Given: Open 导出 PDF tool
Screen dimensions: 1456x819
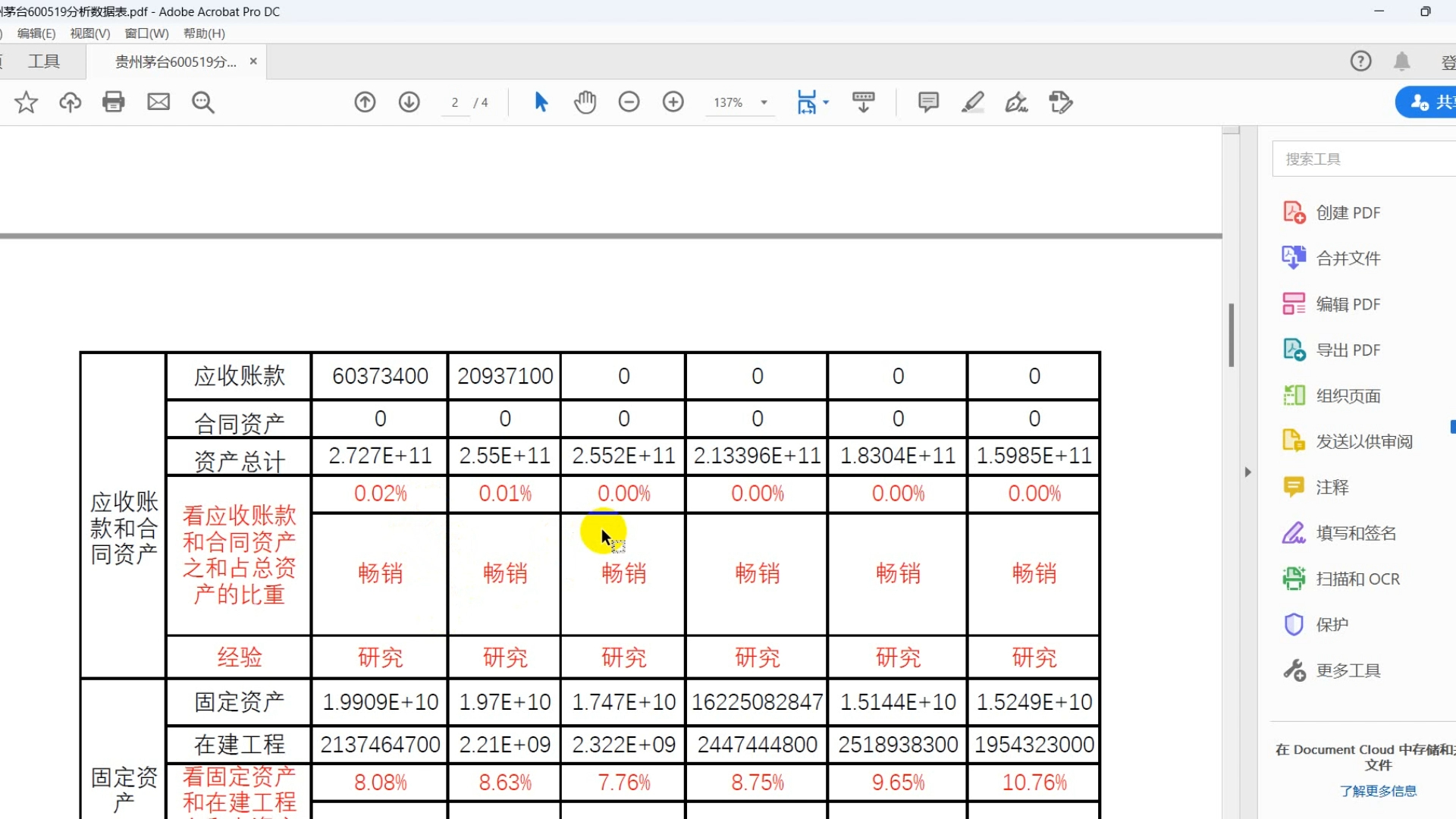Looking at the screenshot, I should click(x=1332, y=350).
